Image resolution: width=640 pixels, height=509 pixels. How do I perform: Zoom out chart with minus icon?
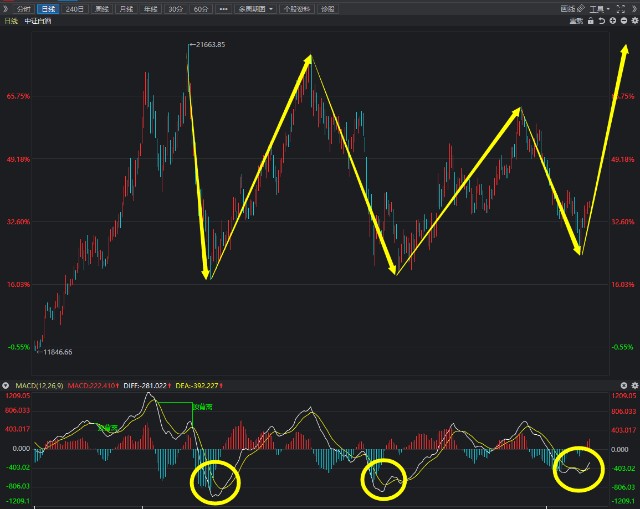622,21
